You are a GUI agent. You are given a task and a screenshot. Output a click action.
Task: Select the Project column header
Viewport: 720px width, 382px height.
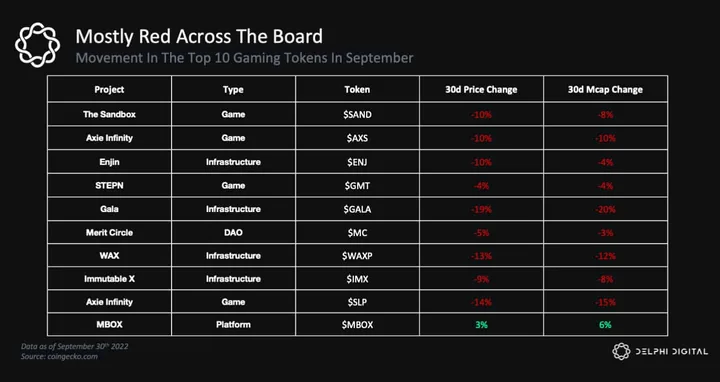[x=109, y=90]
